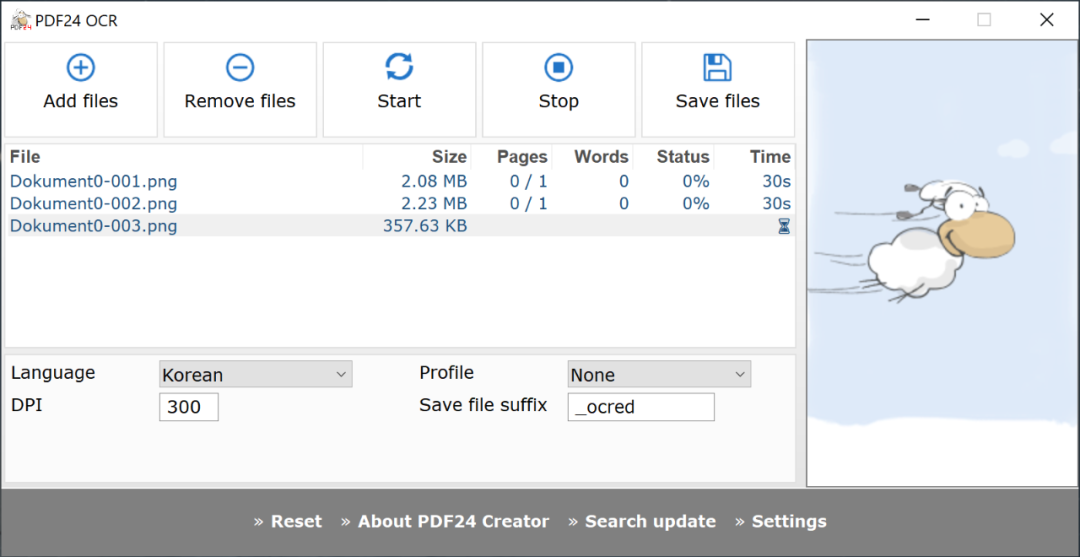
Task: Sort list by the Size column header
Action: pos(448,157)
